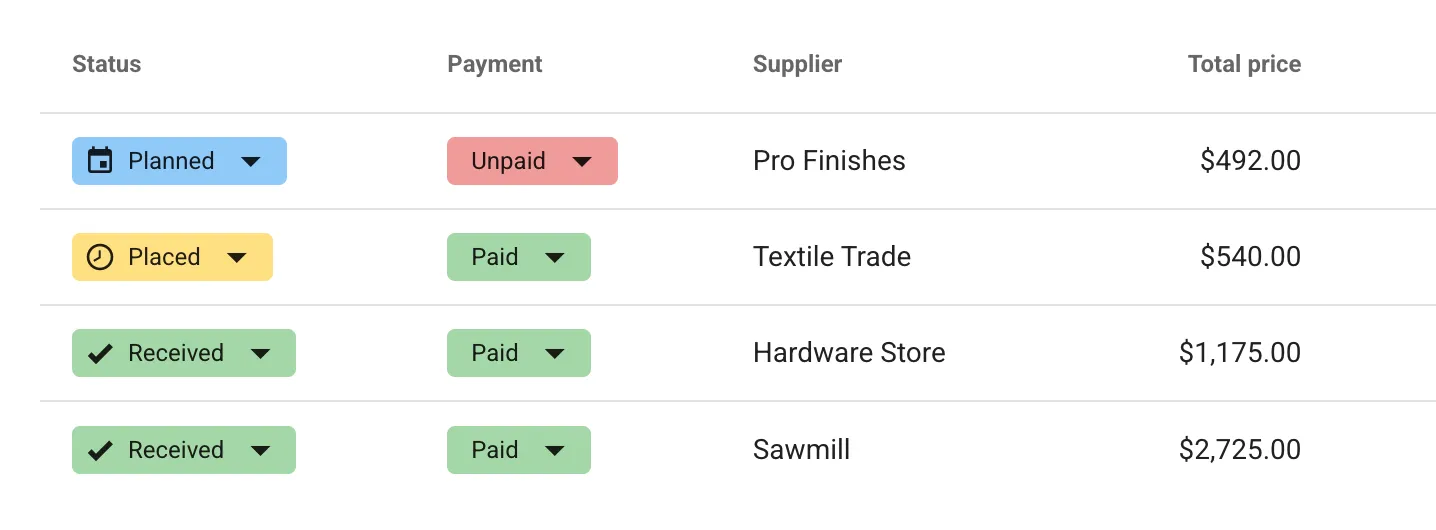The height and width of the screenshot is (530, 1436).
Task: Sort by the Status column header
Action: pyautogui.click(x=107, y=64)
